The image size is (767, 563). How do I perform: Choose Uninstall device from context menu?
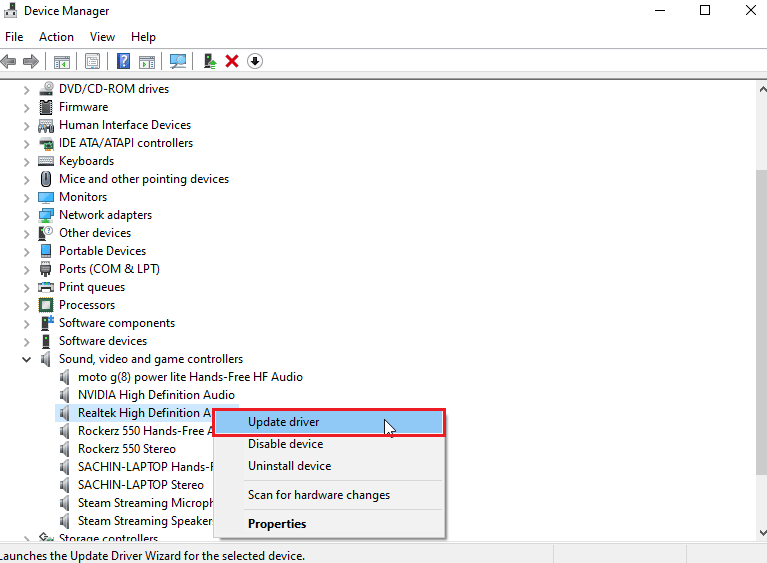(x=329, y=466)
